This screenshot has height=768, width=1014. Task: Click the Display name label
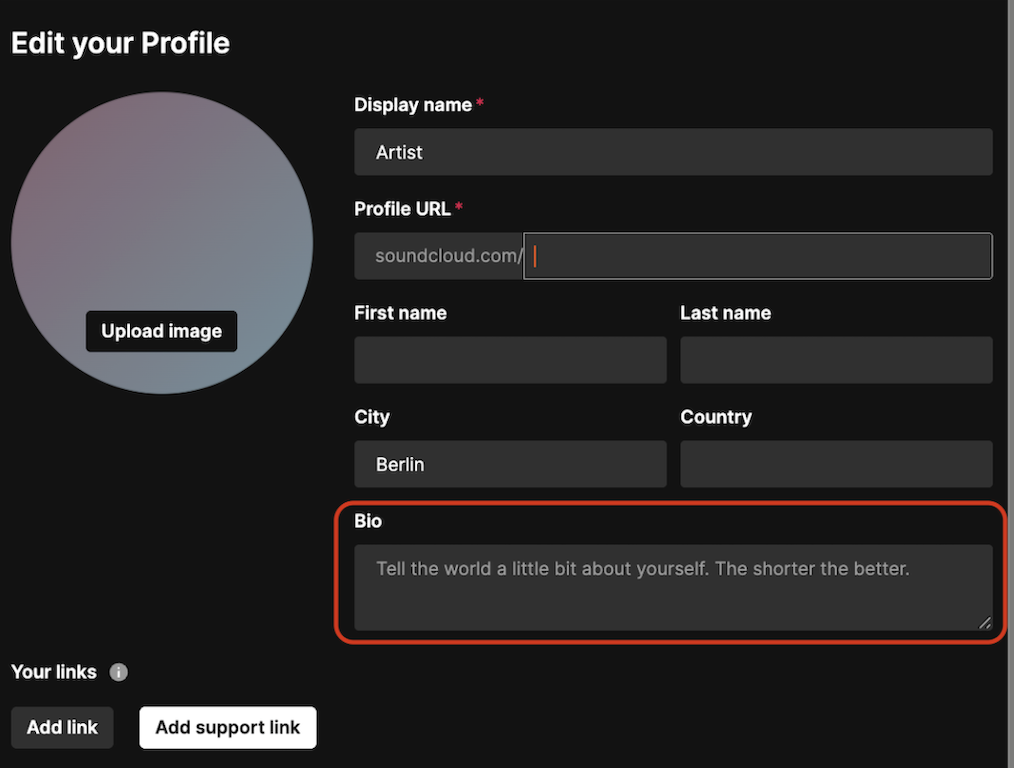point(413,104)
